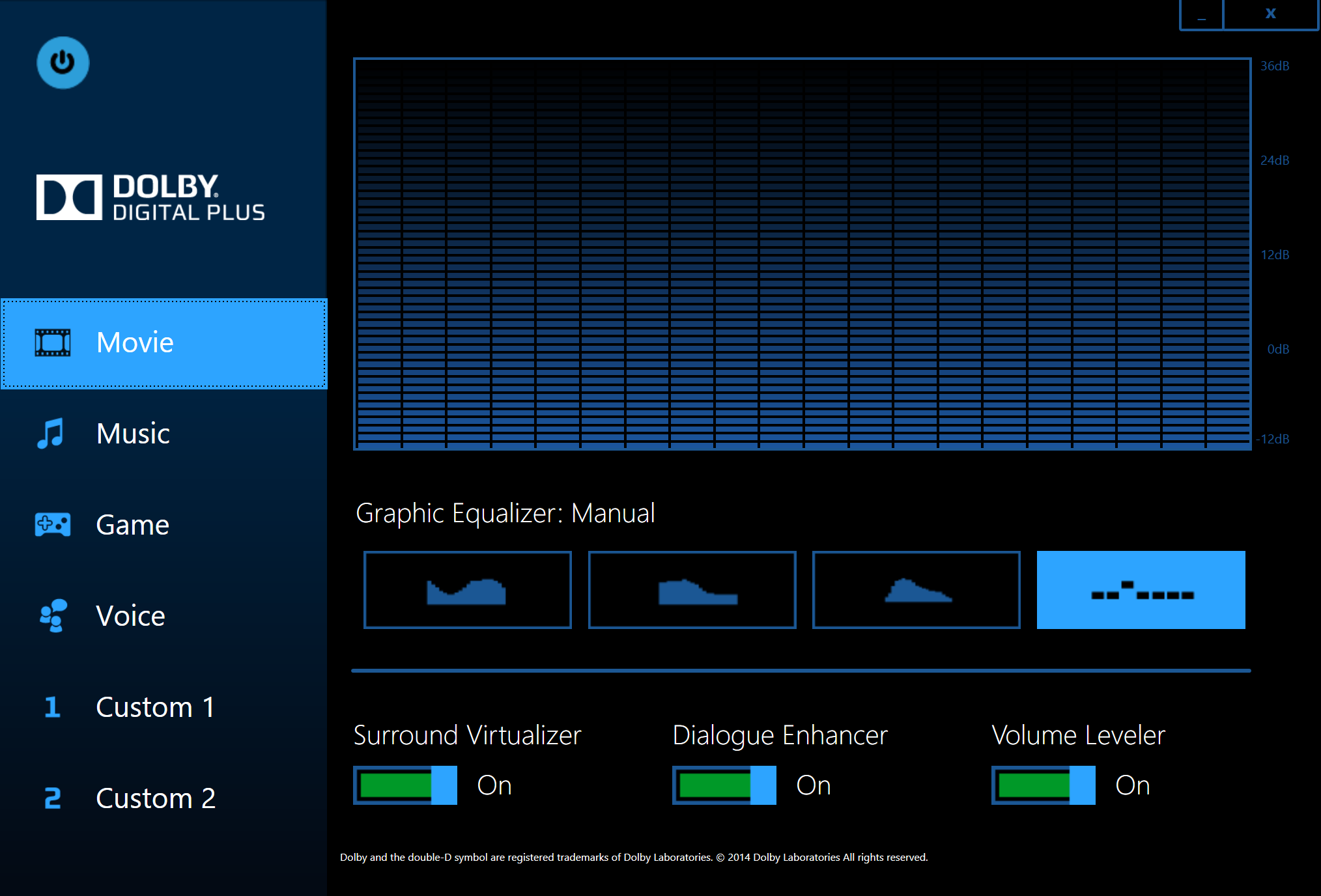Turn off the Dialogue Enhancer switch
Image resolution: width=1321 pixels, height=896 pixels.
coord(724,785)
